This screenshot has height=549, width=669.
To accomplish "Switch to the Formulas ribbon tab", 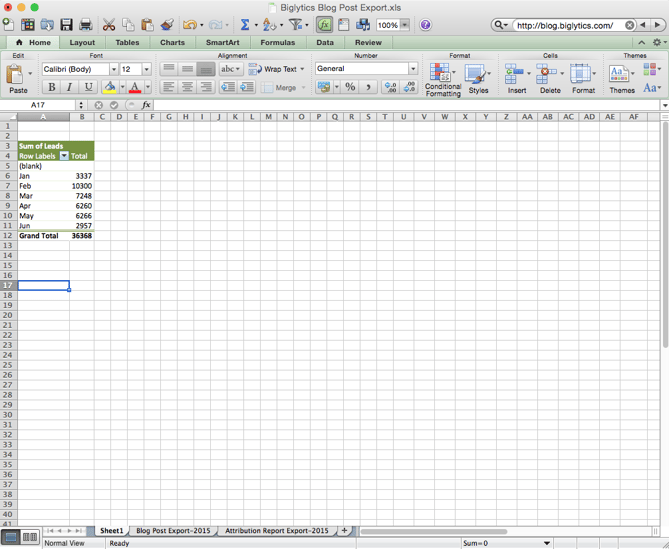I will [x=278, y=43].
